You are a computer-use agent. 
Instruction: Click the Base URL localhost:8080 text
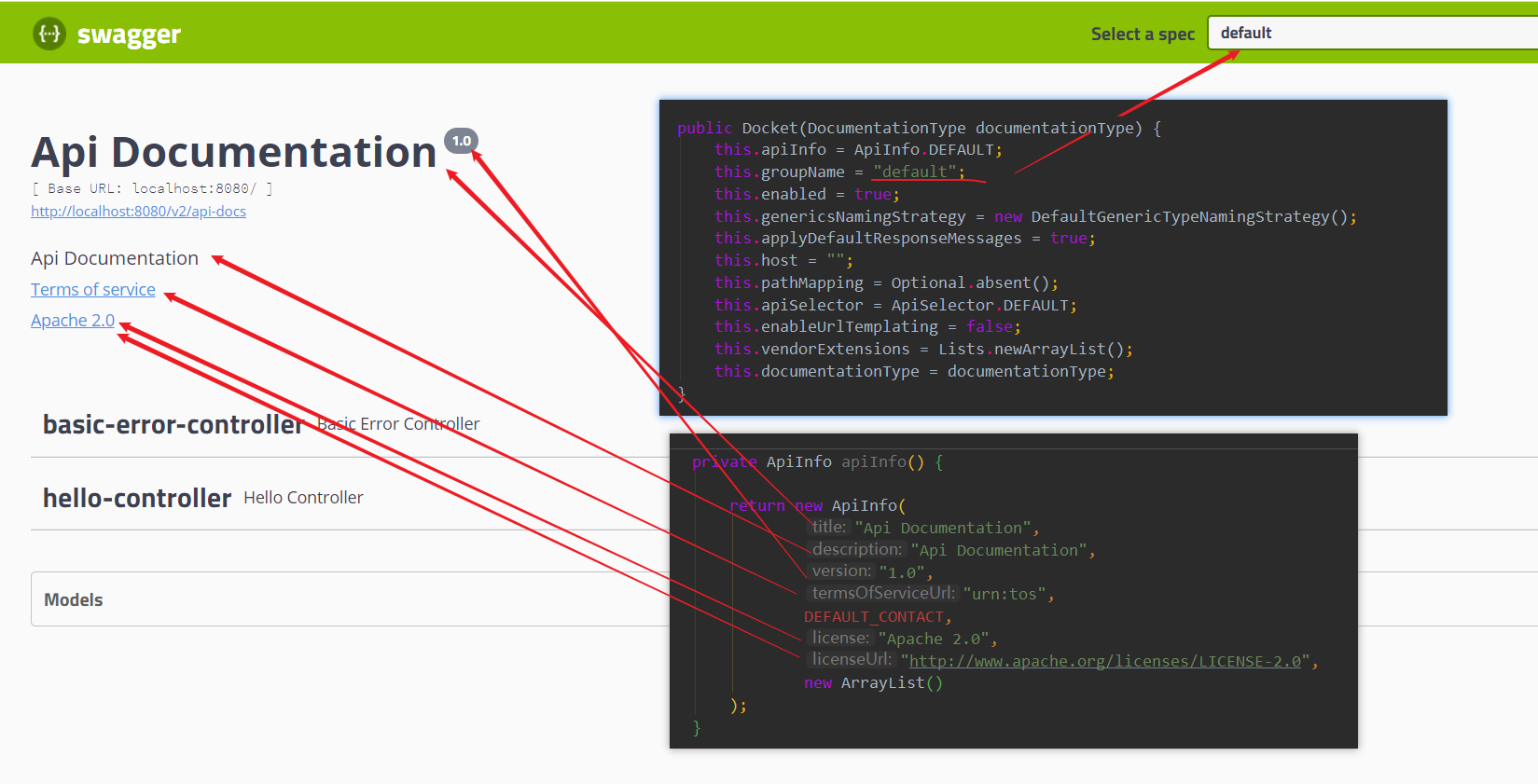152,188
